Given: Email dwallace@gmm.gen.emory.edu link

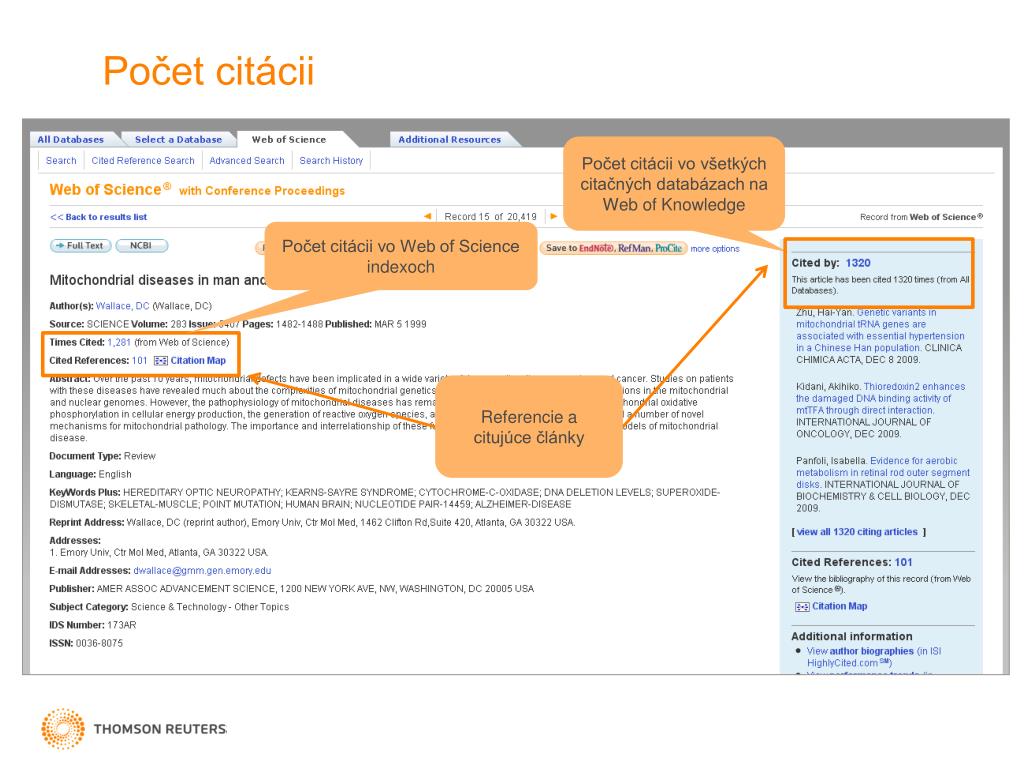Looking at the screenshot, I should click(x=202, y=571).
